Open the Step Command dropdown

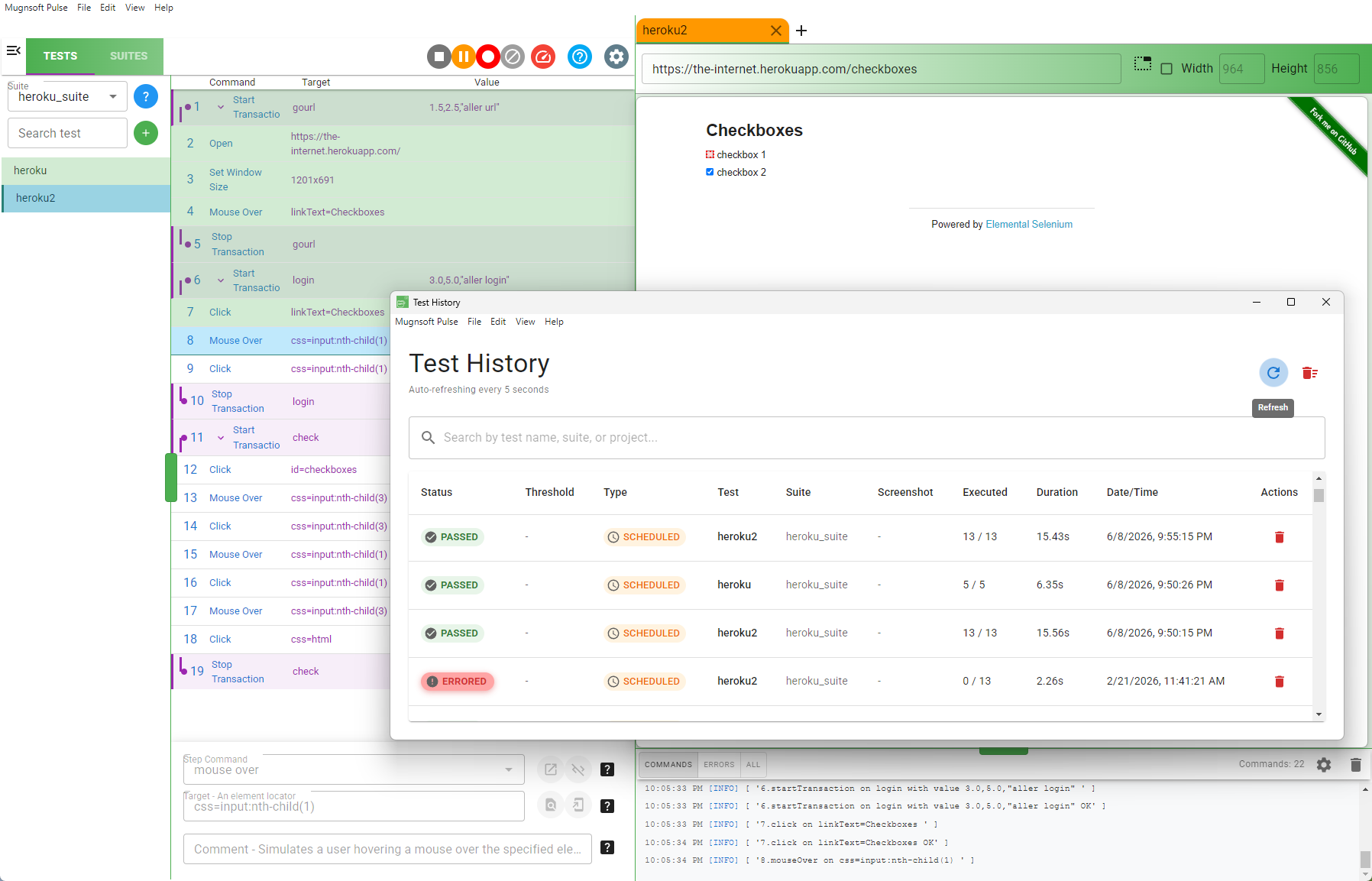(354, 769)
